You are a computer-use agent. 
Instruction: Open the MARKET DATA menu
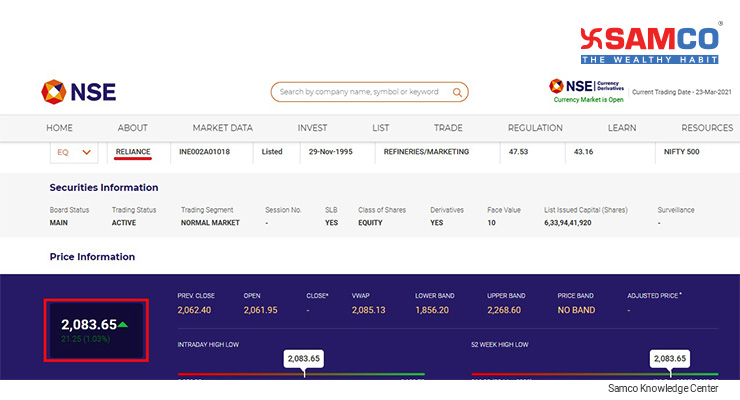pos(223,128)
